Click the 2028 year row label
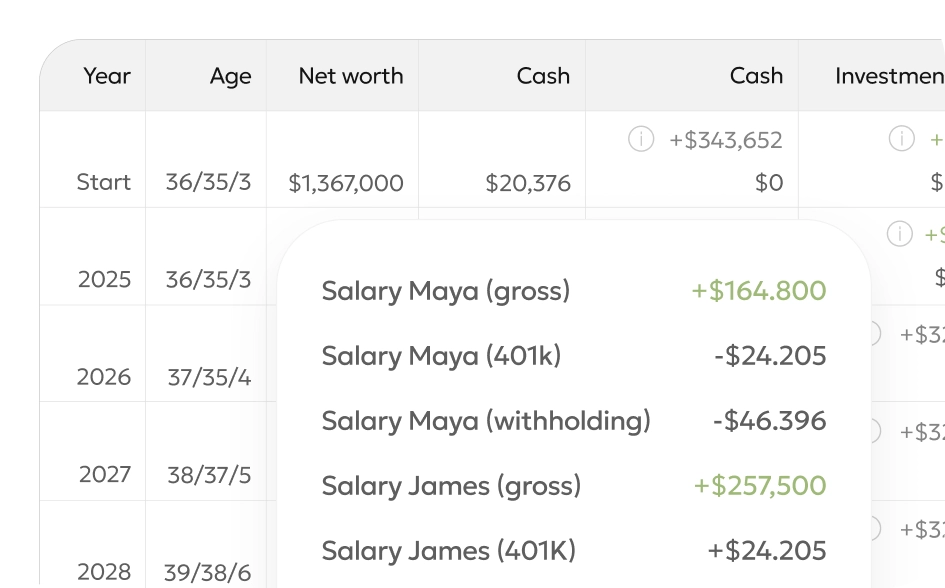The image size is (945, 588). tap(104, 571)
